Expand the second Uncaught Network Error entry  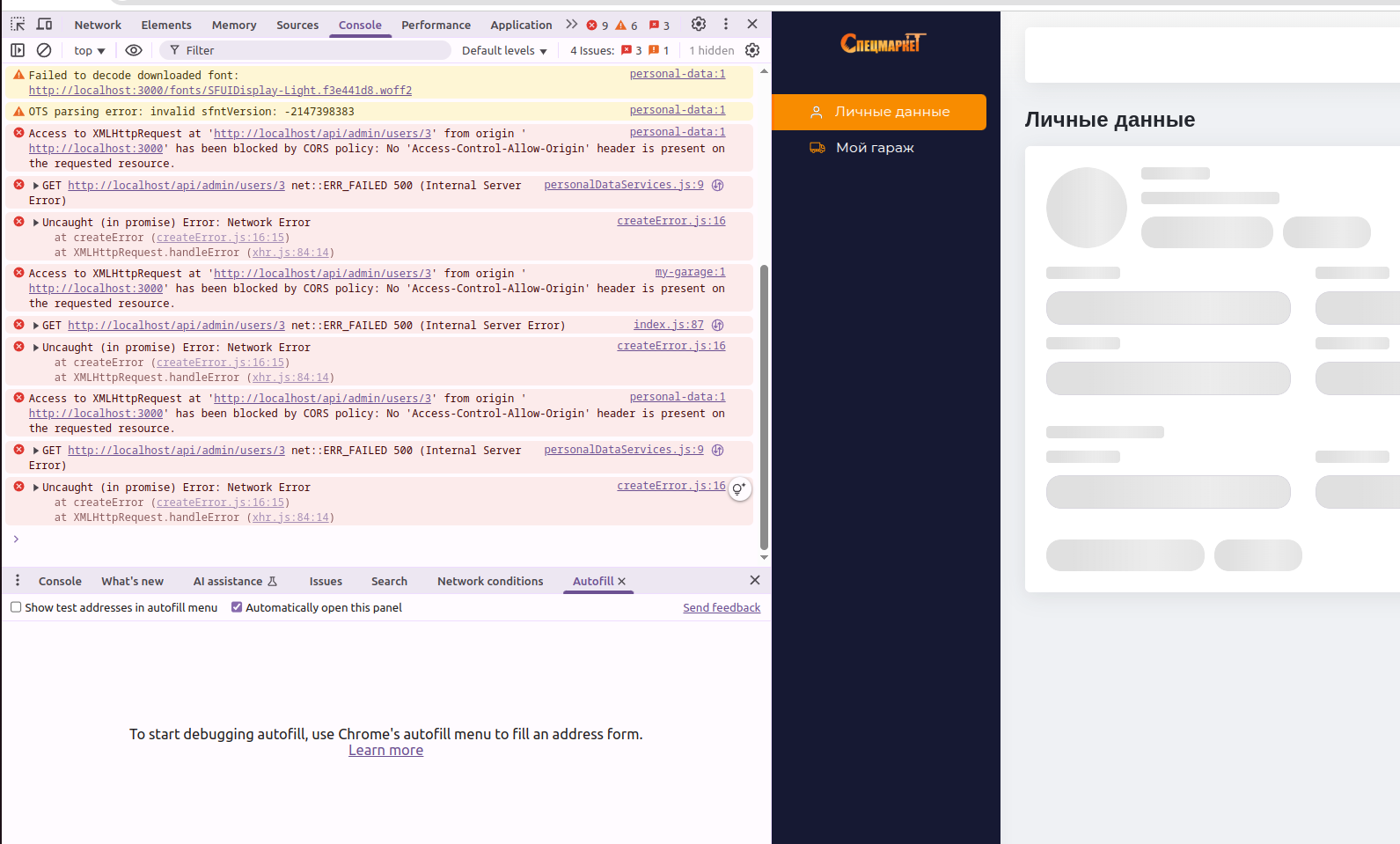36,348
